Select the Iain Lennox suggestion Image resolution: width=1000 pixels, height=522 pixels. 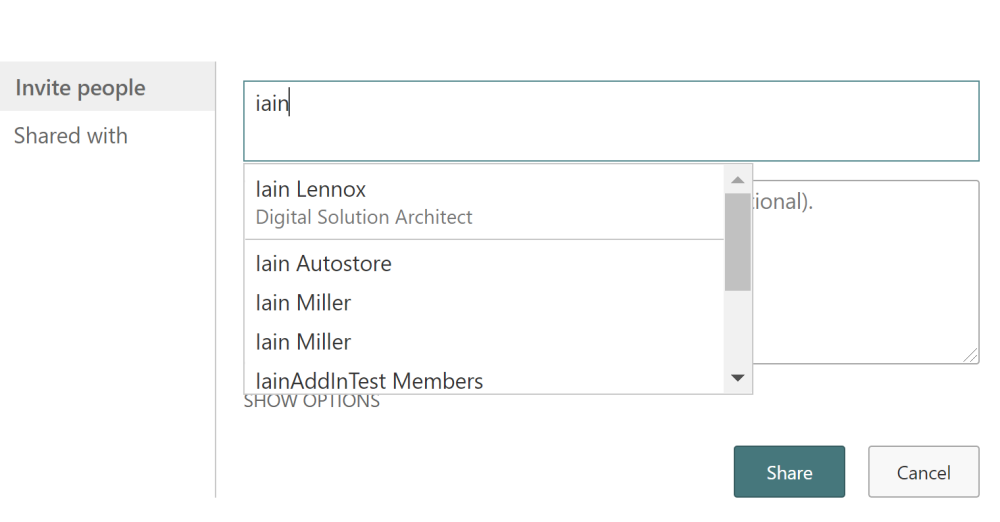(311, 189)
